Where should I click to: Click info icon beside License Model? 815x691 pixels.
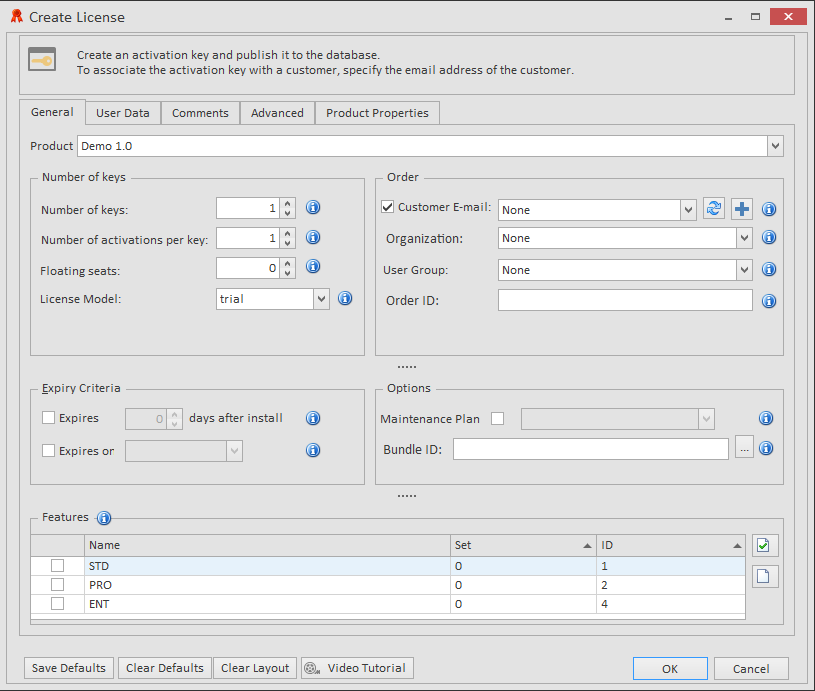[345, 298]
